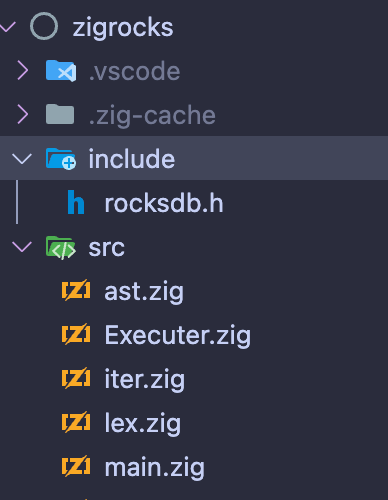Click the circle icon beside zigrocks
The width and height of the screenshot is (388, 500).
pos(44,26)
